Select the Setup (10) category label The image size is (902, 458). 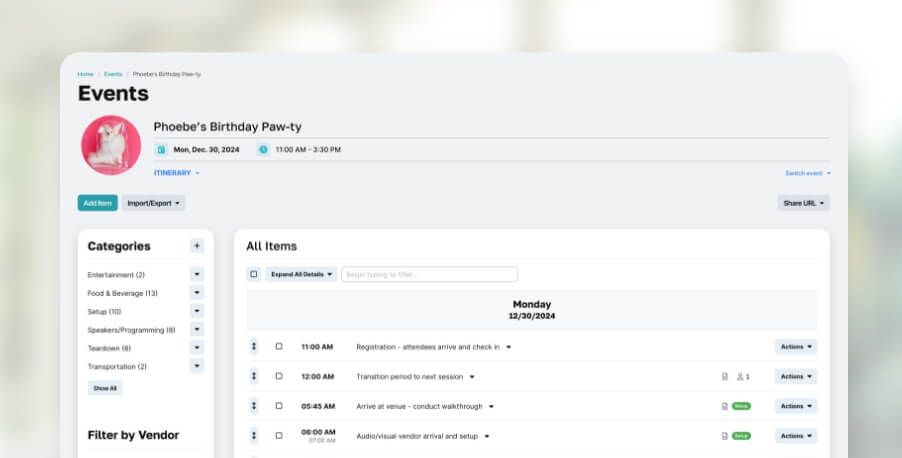tap(104, 312)
